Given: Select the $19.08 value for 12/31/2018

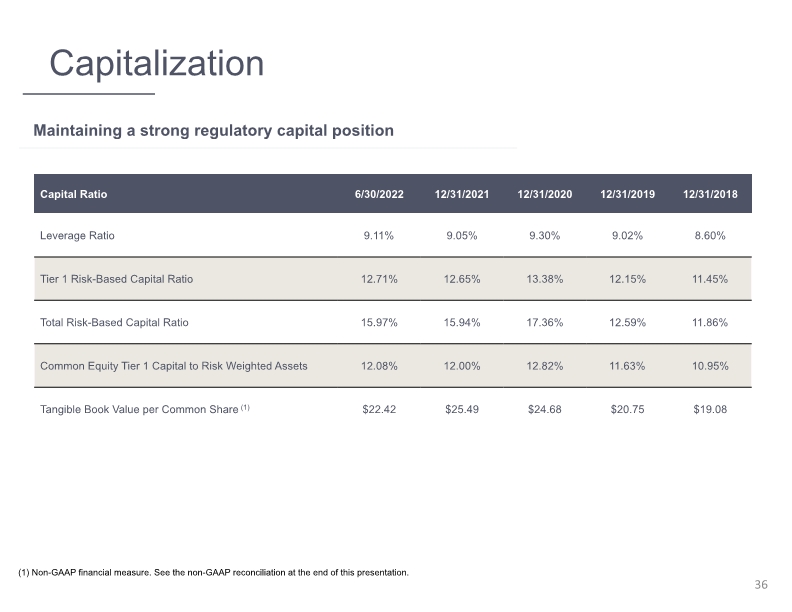Looking at the screenshot, I should (x=710, y=410).
